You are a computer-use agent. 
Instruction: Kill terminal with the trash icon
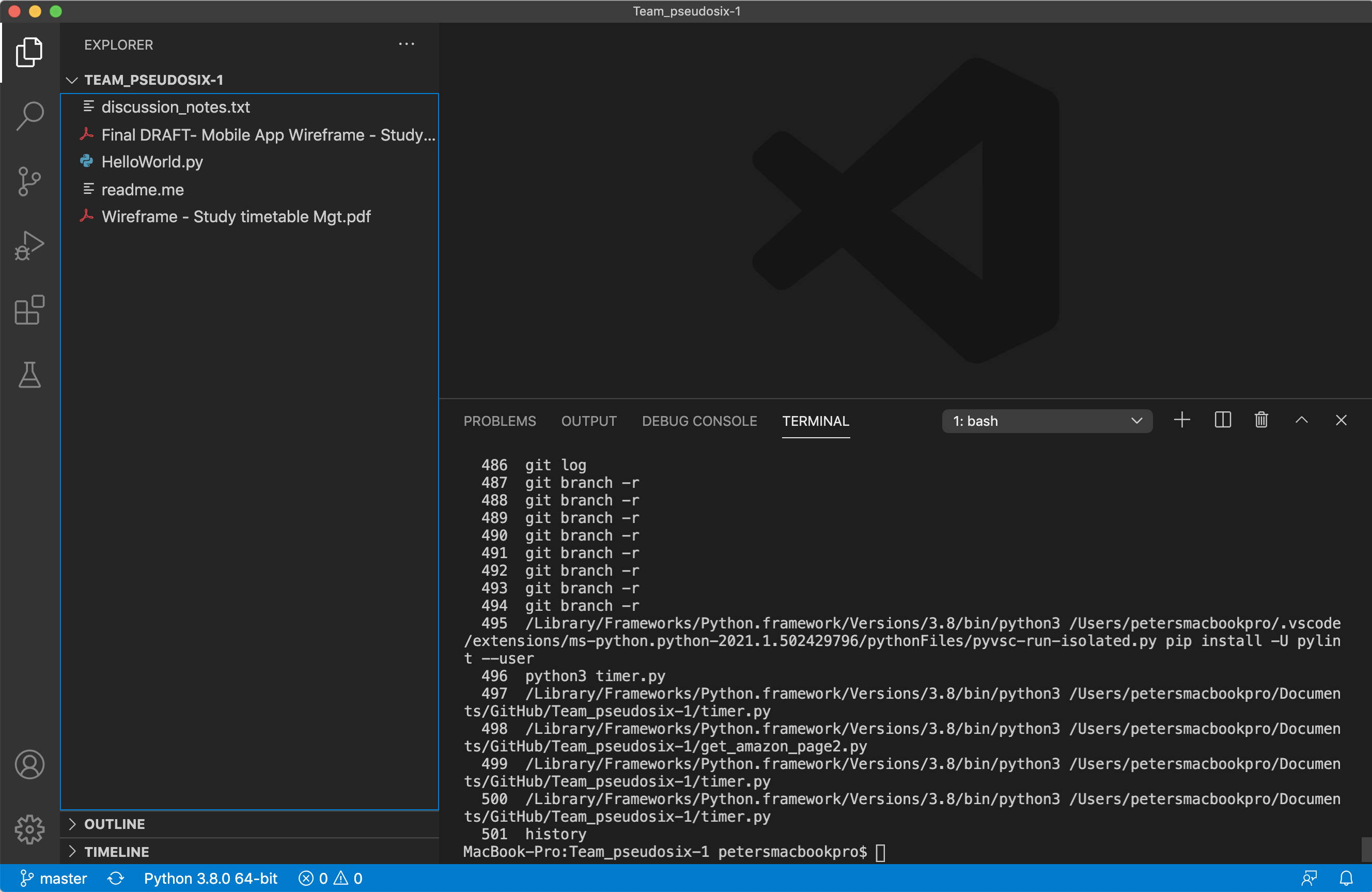click(x=1261, y=420)
